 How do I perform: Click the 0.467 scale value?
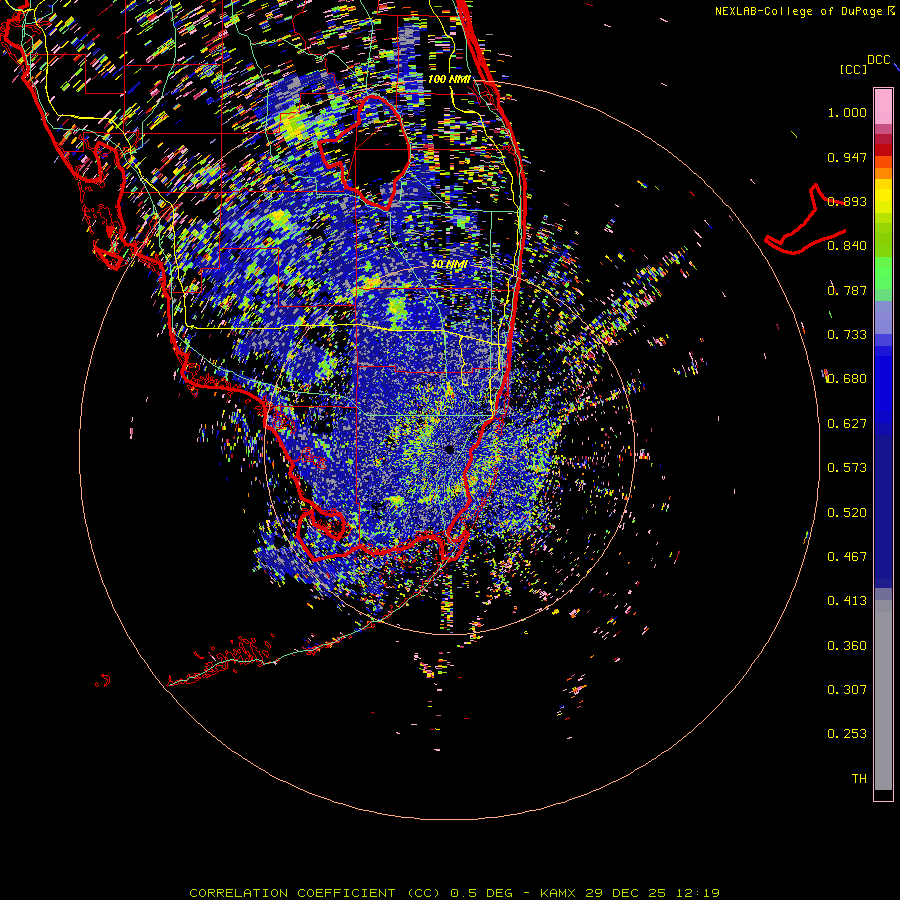click(847, 557)
